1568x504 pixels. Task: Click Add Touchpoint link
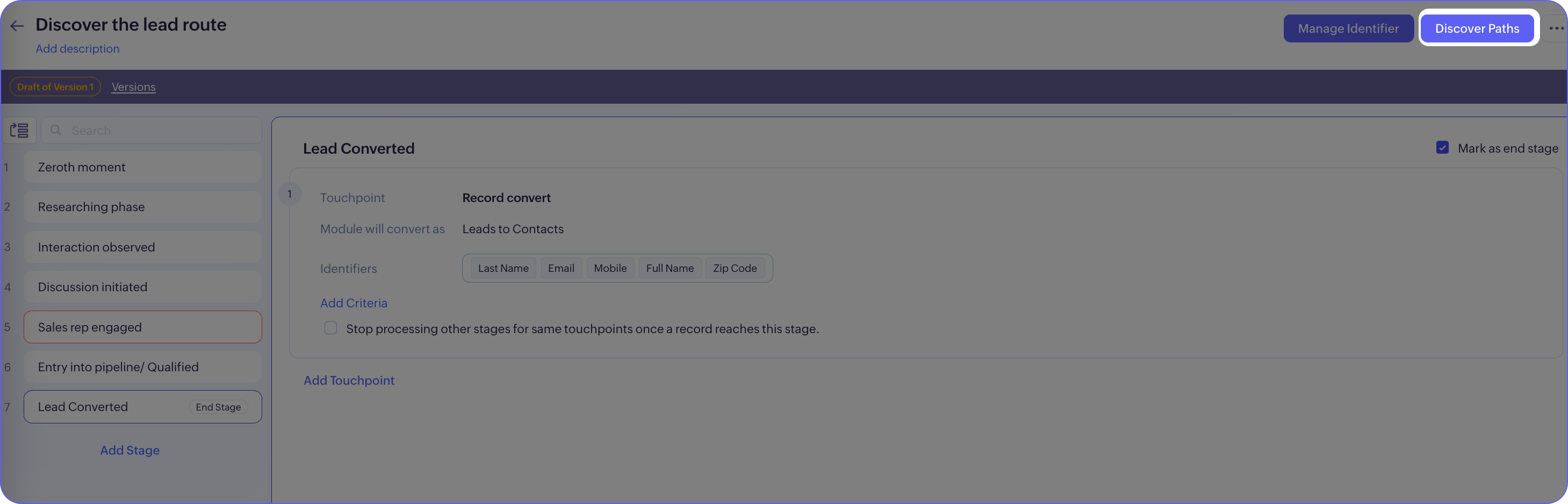coord(349,380)
